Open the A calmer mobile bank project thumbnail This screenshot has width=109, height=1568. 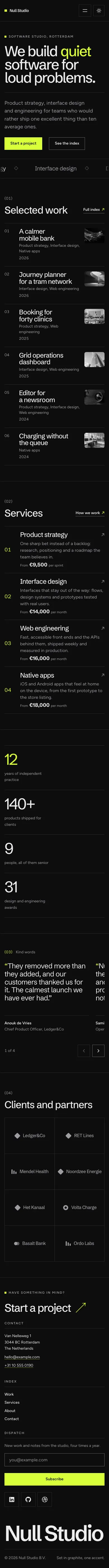tap(94, 236)
